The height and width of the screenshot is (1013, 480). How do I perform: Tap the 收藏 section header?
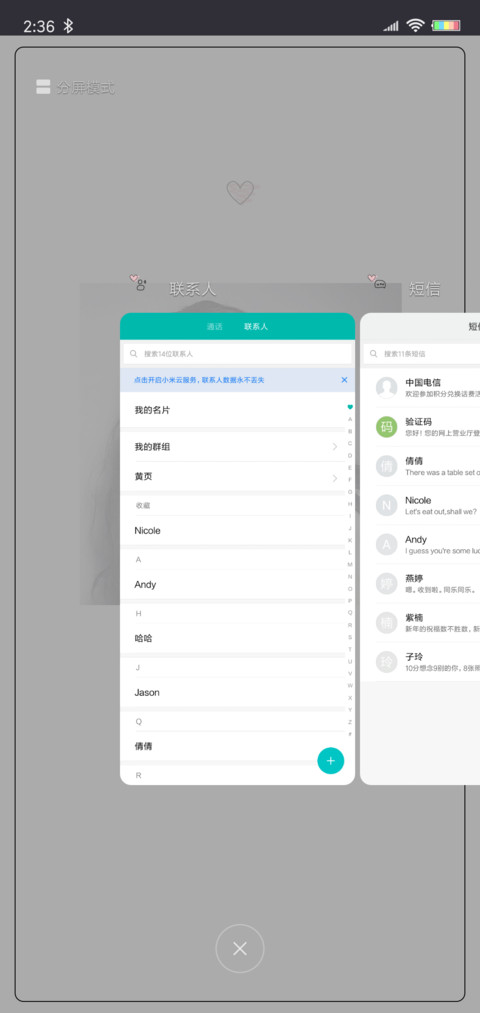(143, 506)
